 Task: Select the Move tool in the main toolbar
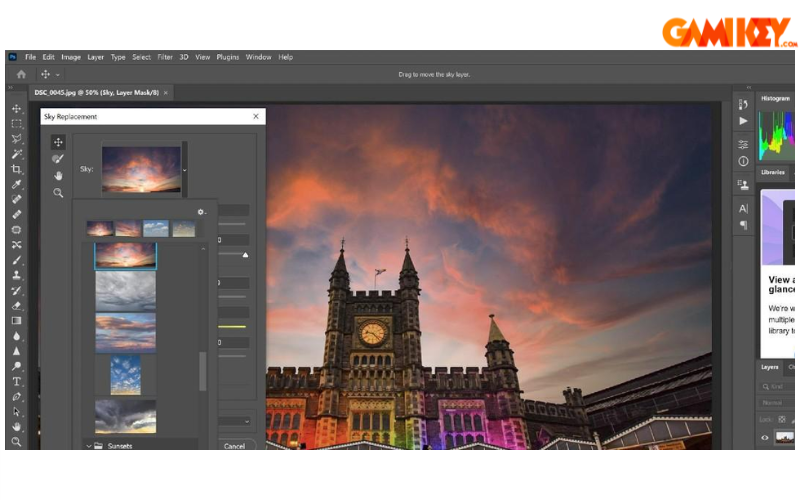pyautogui.click(x=16, y=109)
